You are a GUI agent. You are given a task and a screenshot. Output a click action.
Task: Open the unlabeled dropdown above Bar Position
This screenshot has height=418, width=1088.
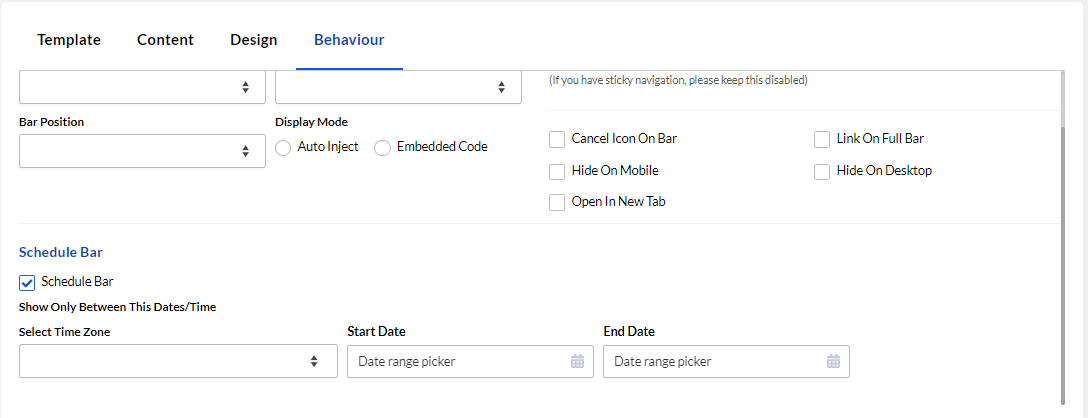[x=142, y=87]
